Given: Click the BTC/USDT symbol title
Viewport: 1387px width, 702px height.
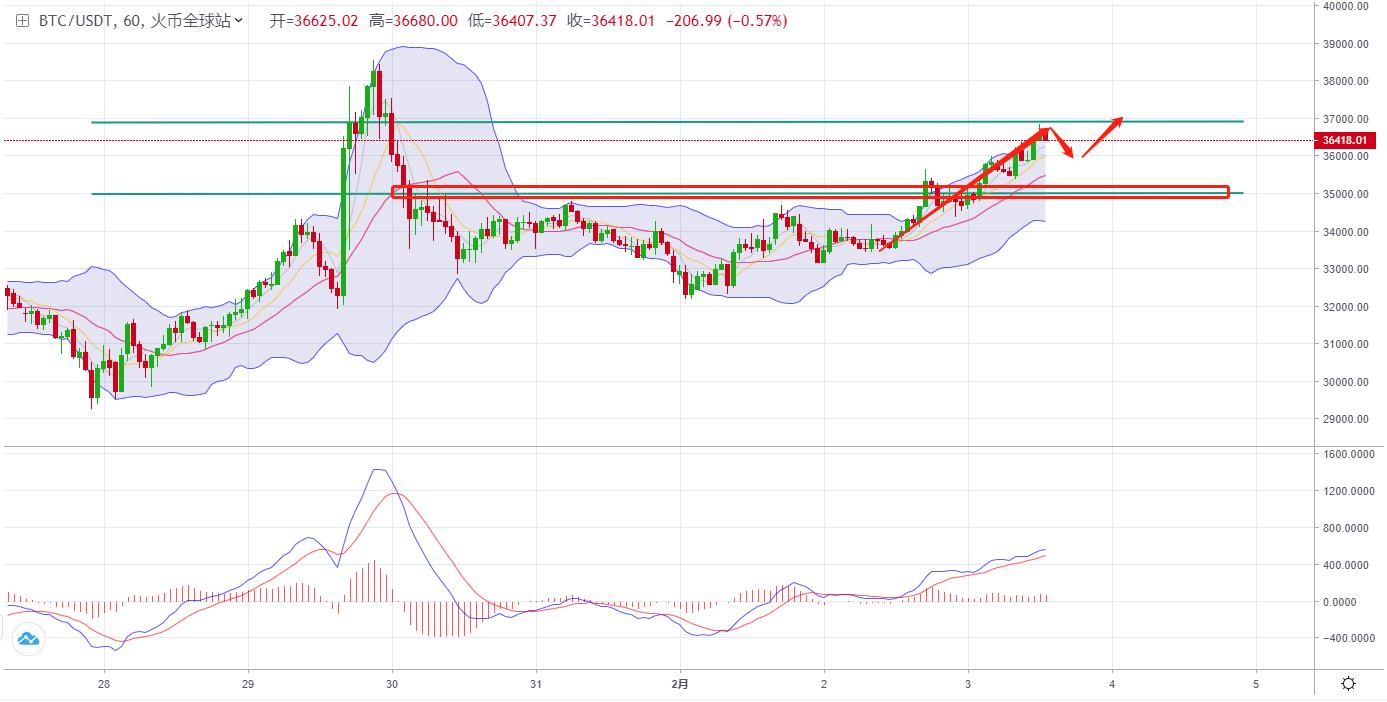Looking at the screenshot, I should 76,21.
